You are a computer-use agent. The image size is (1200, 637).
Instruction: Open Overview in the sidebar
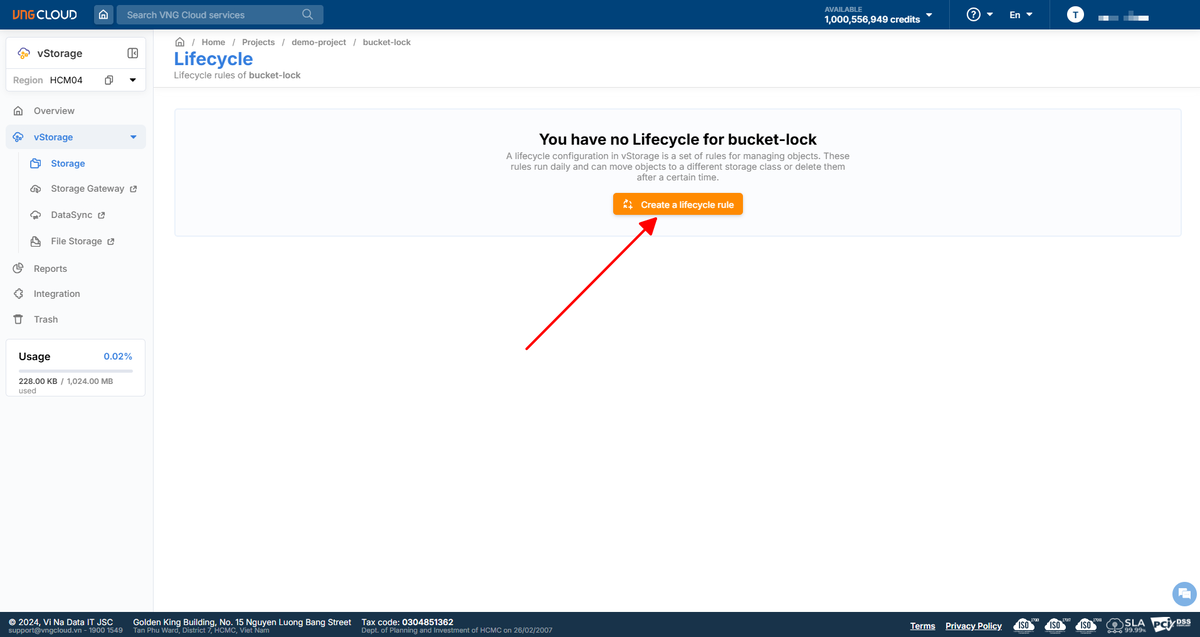(x=54, y=111)
